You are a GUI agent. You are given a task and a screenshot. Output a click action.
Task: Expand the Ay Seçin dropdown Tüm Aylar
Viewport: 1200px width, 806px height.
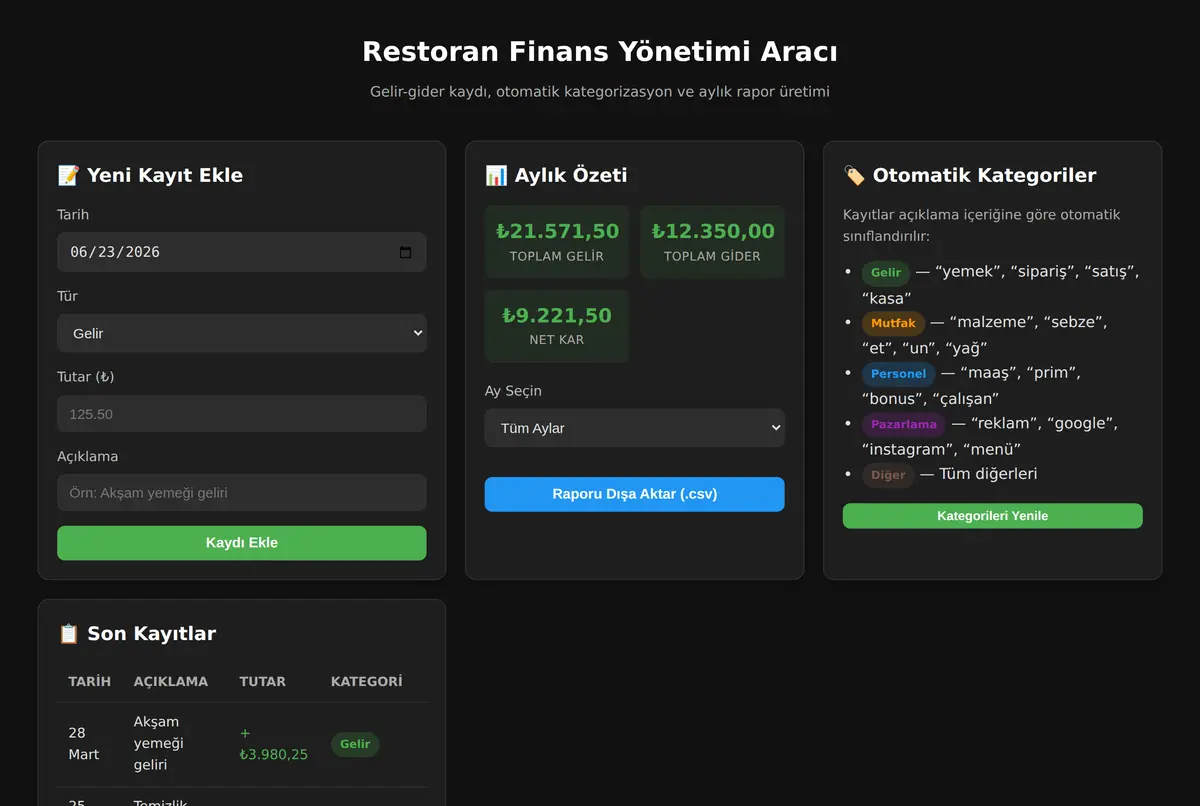point(635,428)
